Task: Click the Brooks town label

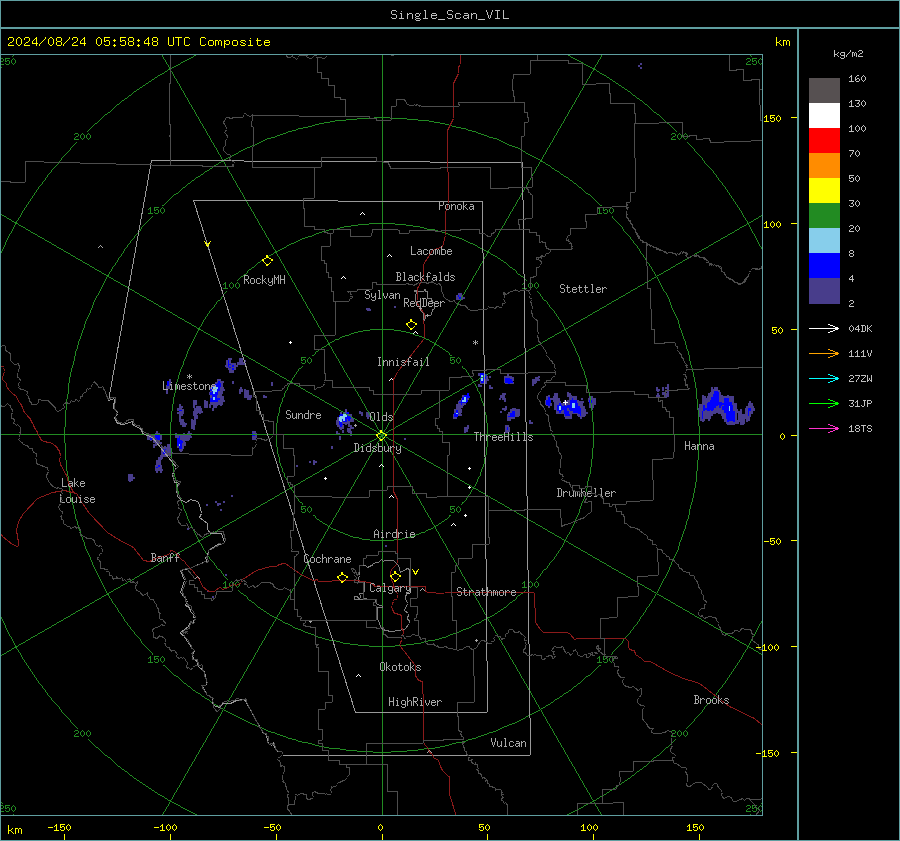Action: click(711, 700)
